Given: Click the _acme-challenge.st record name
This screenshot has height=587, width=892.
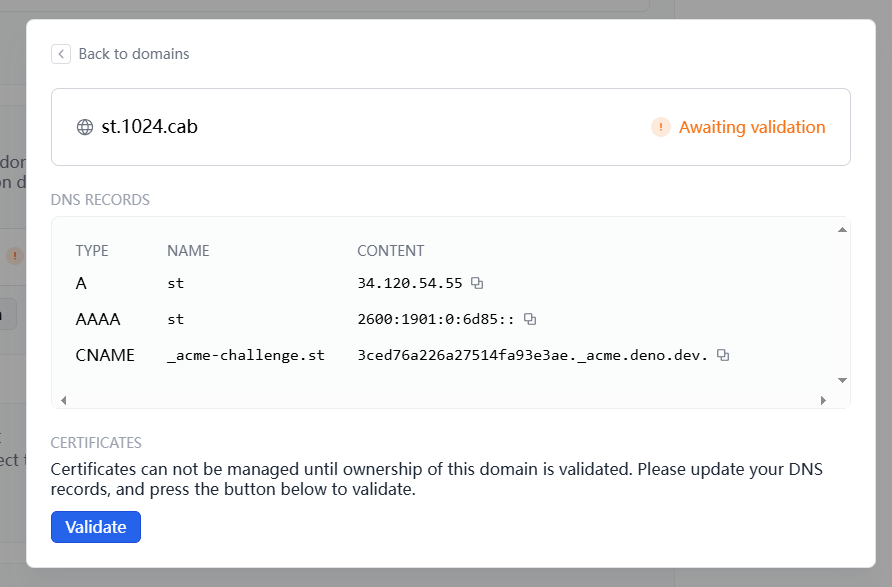Looking at the screenshot, I should [245, 355].
